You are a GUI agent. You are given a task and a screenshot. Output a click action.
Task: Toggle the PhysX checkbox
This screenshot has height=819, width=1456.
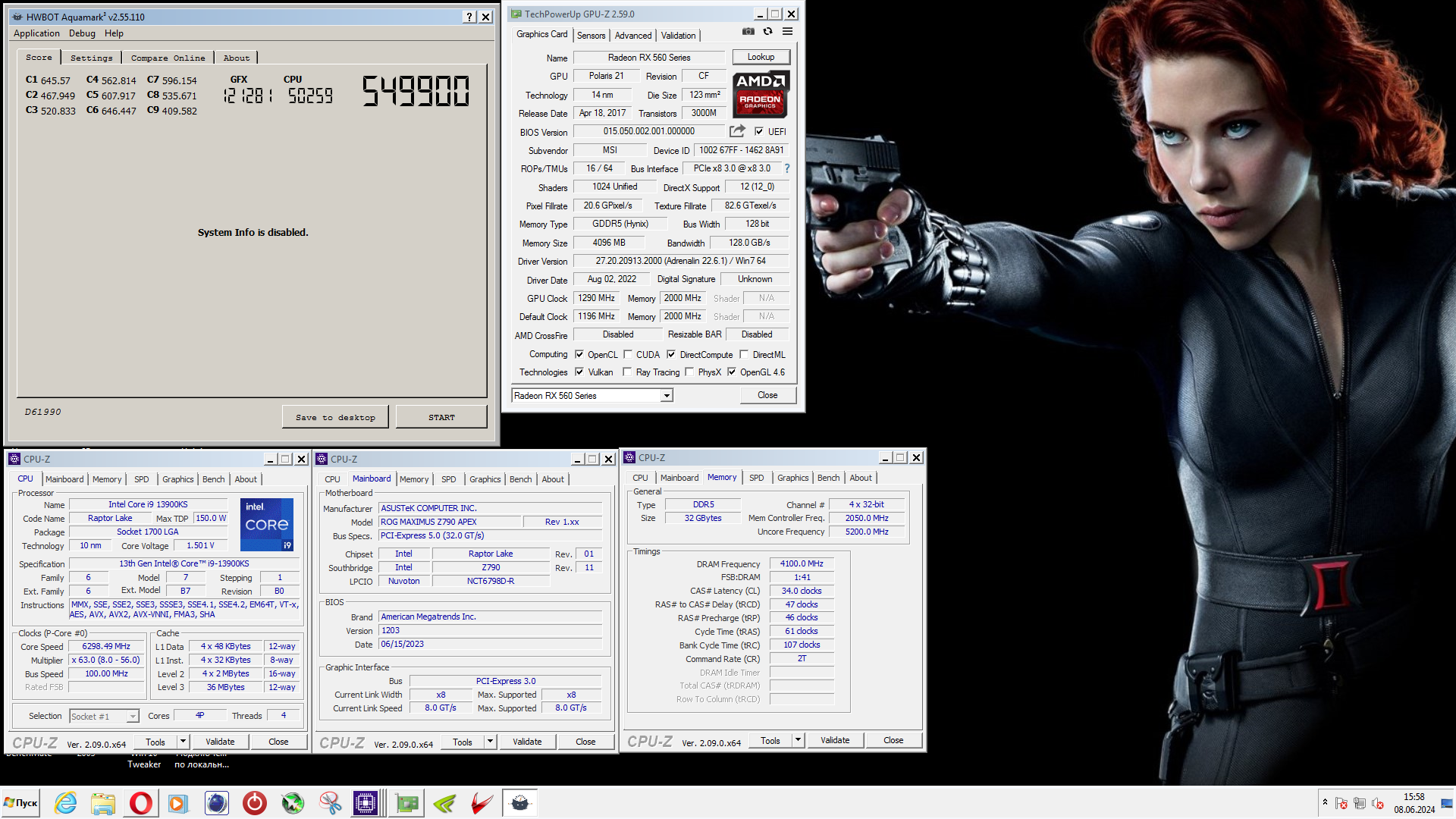click(689, 372)
